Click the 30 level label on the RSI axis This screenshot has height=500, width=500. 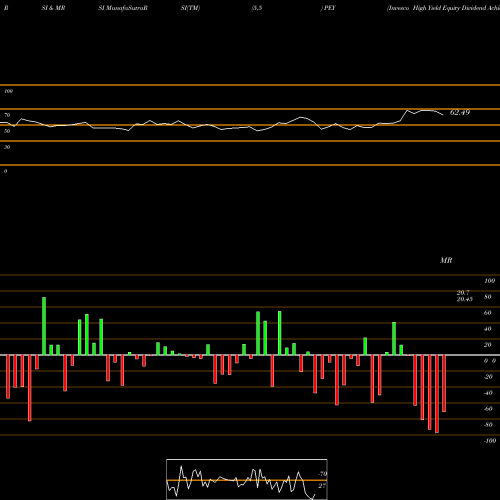click(7, 147)
